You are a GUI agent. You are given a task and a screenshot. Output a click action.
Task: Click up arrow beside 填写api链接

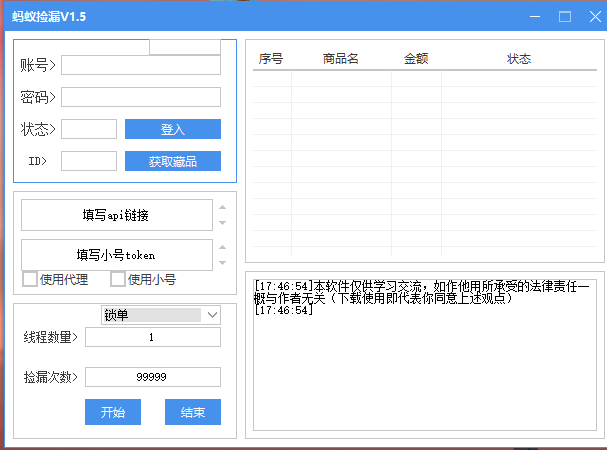[223, 207]
